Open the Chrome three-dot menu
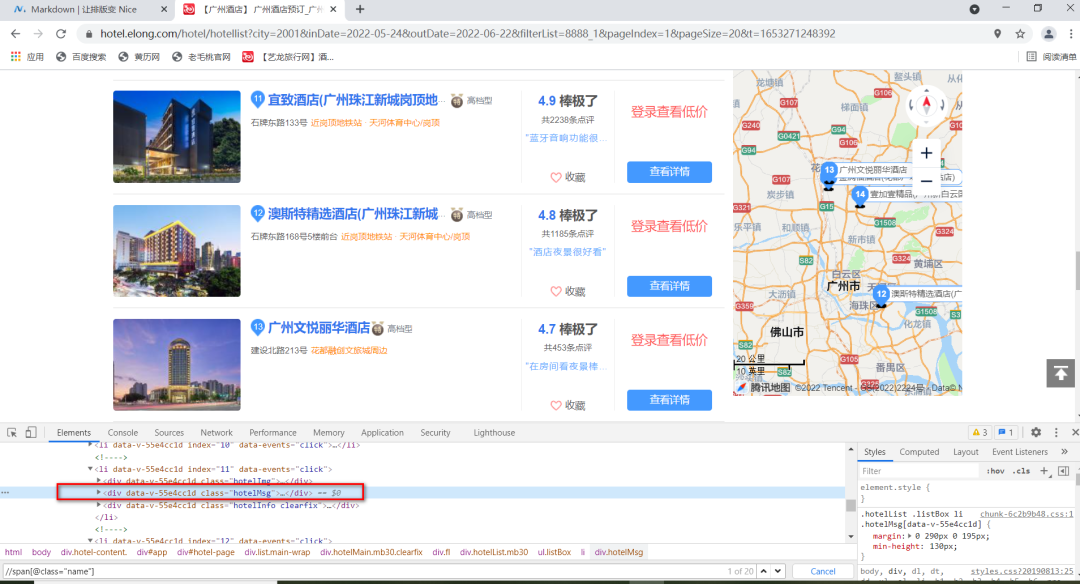The width and height of the screenshot is (1080, 584). [1071, 34]
